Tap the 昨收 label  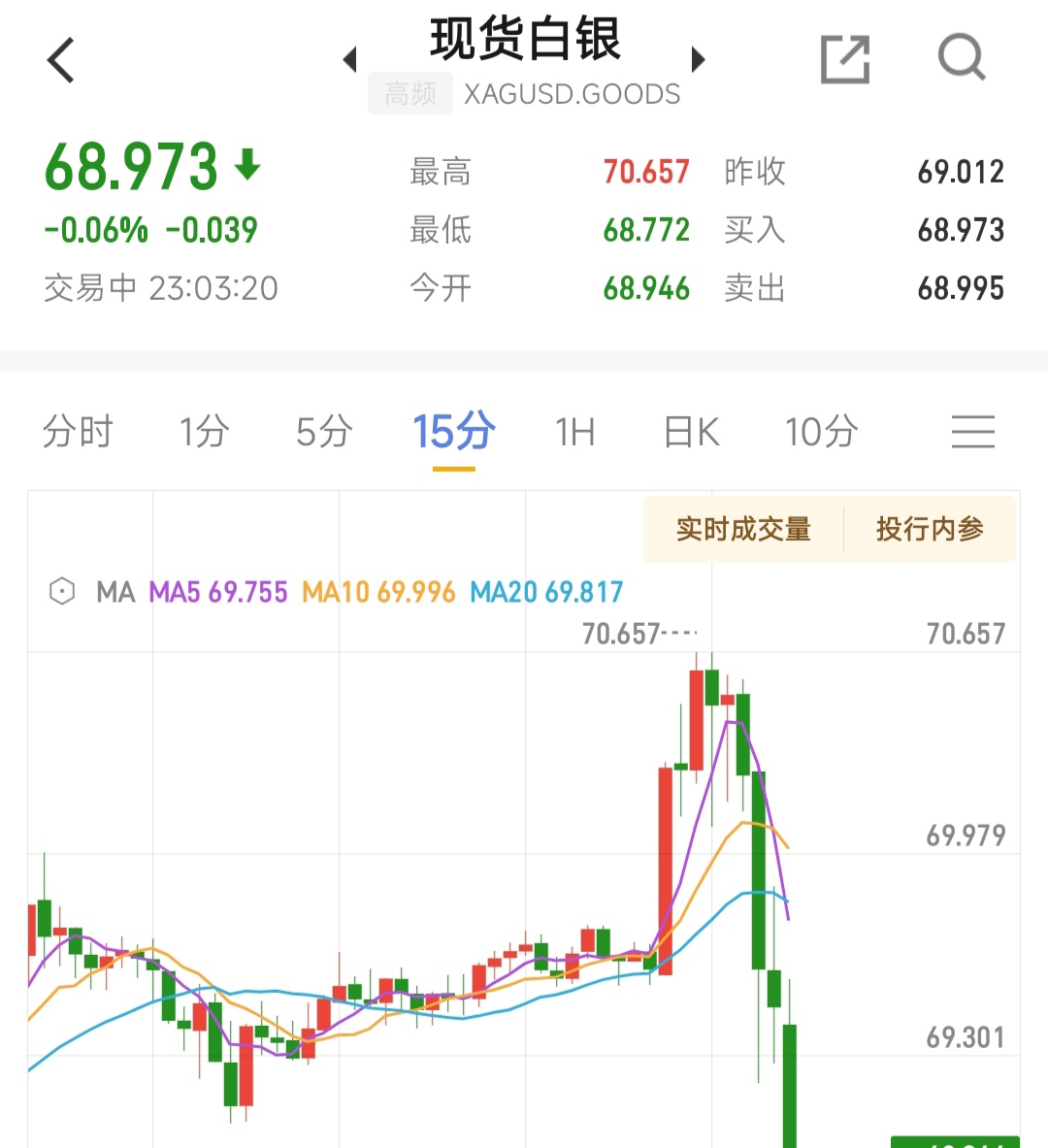(x=754, y=172)
